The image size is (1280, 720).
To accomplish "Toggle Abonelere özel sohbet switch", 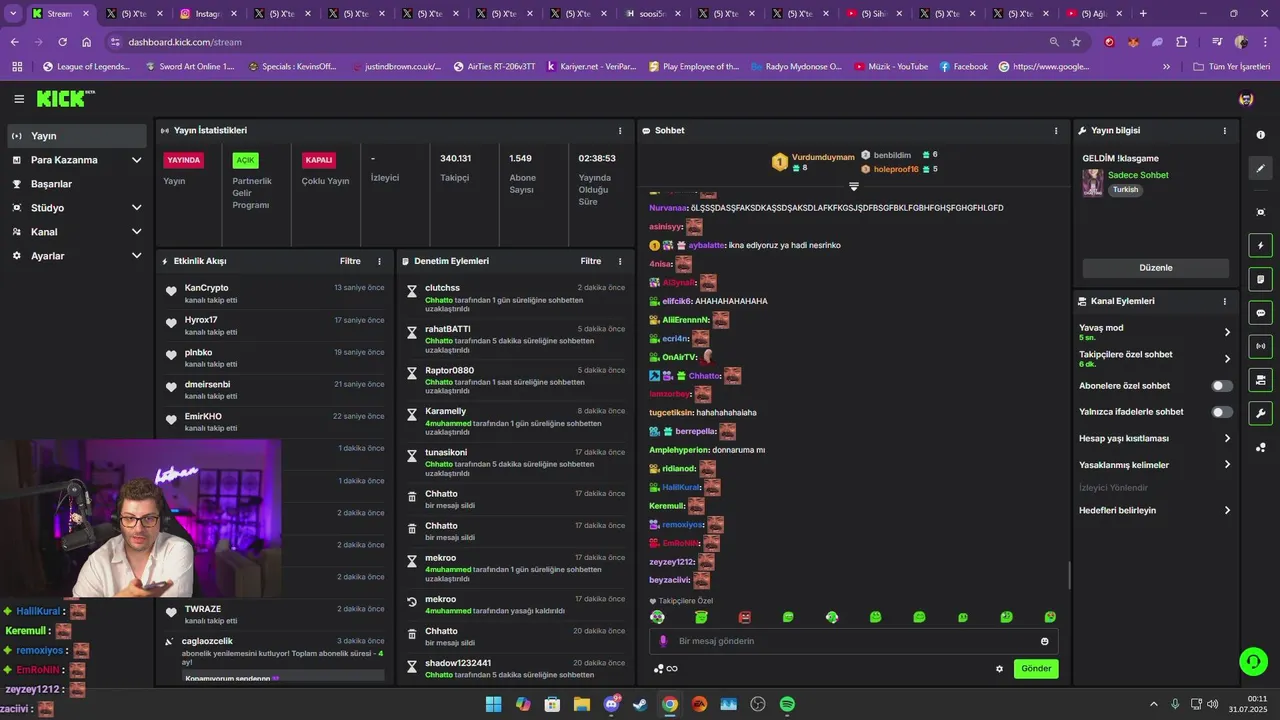I will tap(1222, 386).
